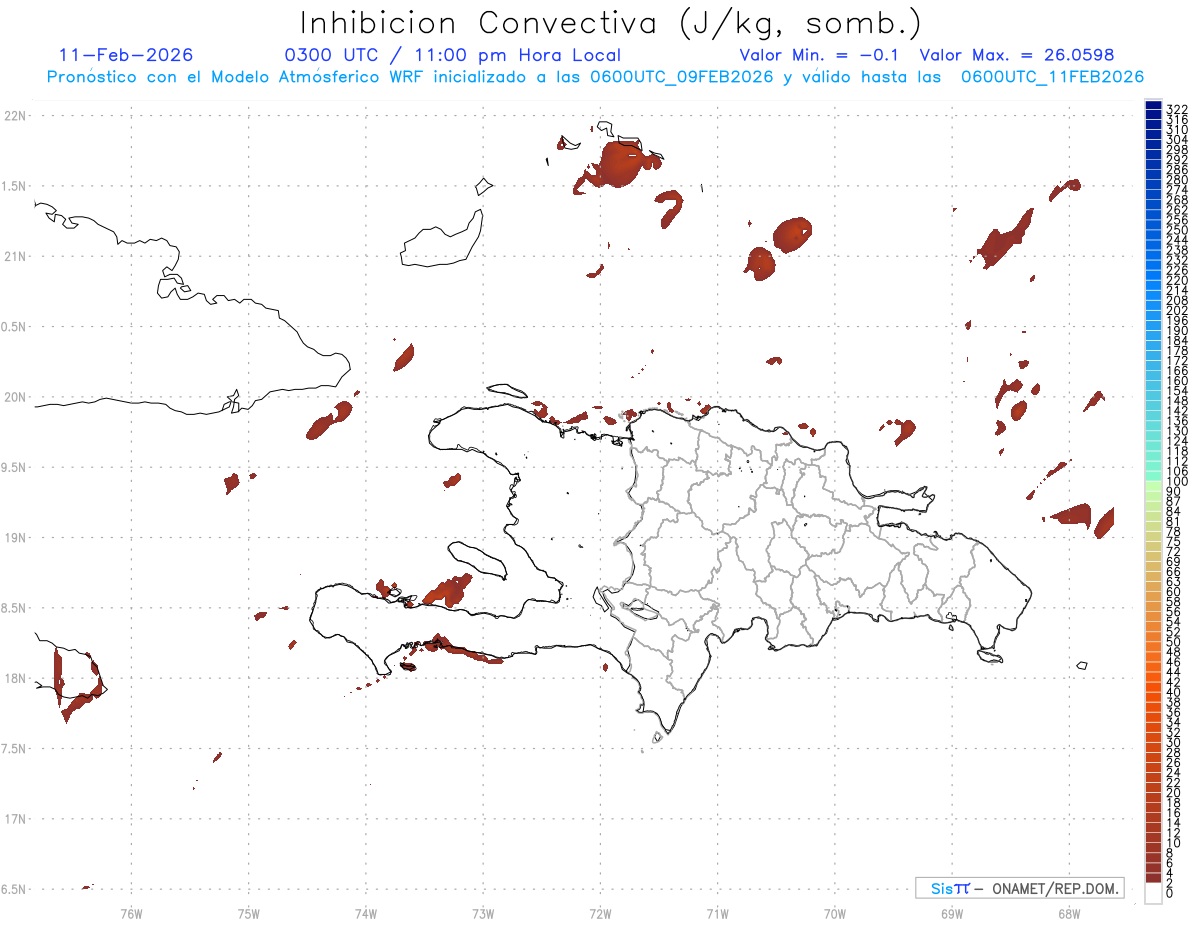Click the '10' value on the color scale
1200x927 pixels.
point(1174,842)
